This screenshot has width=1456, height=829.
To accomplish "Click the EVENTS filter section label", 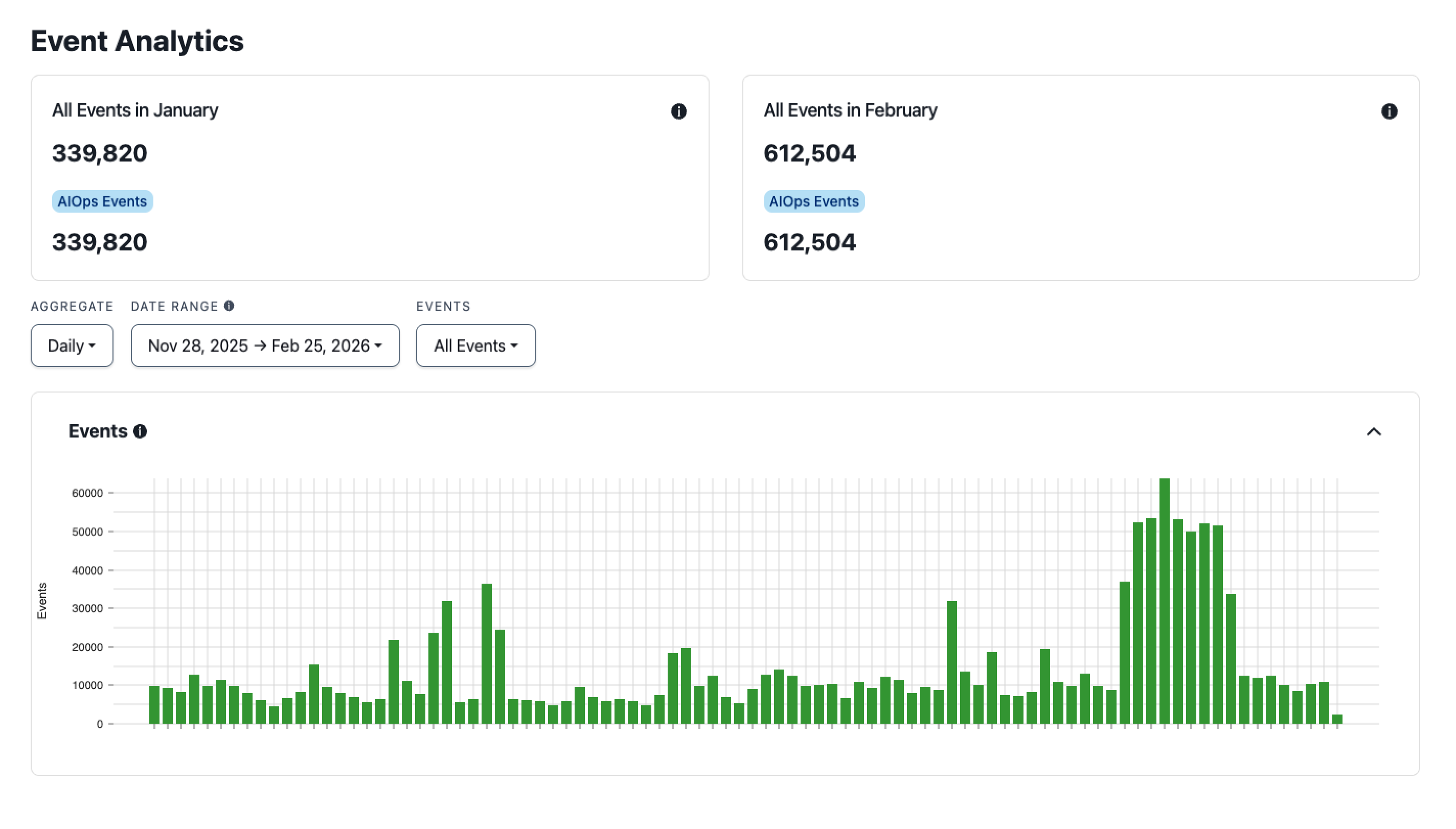I will 443,306.
